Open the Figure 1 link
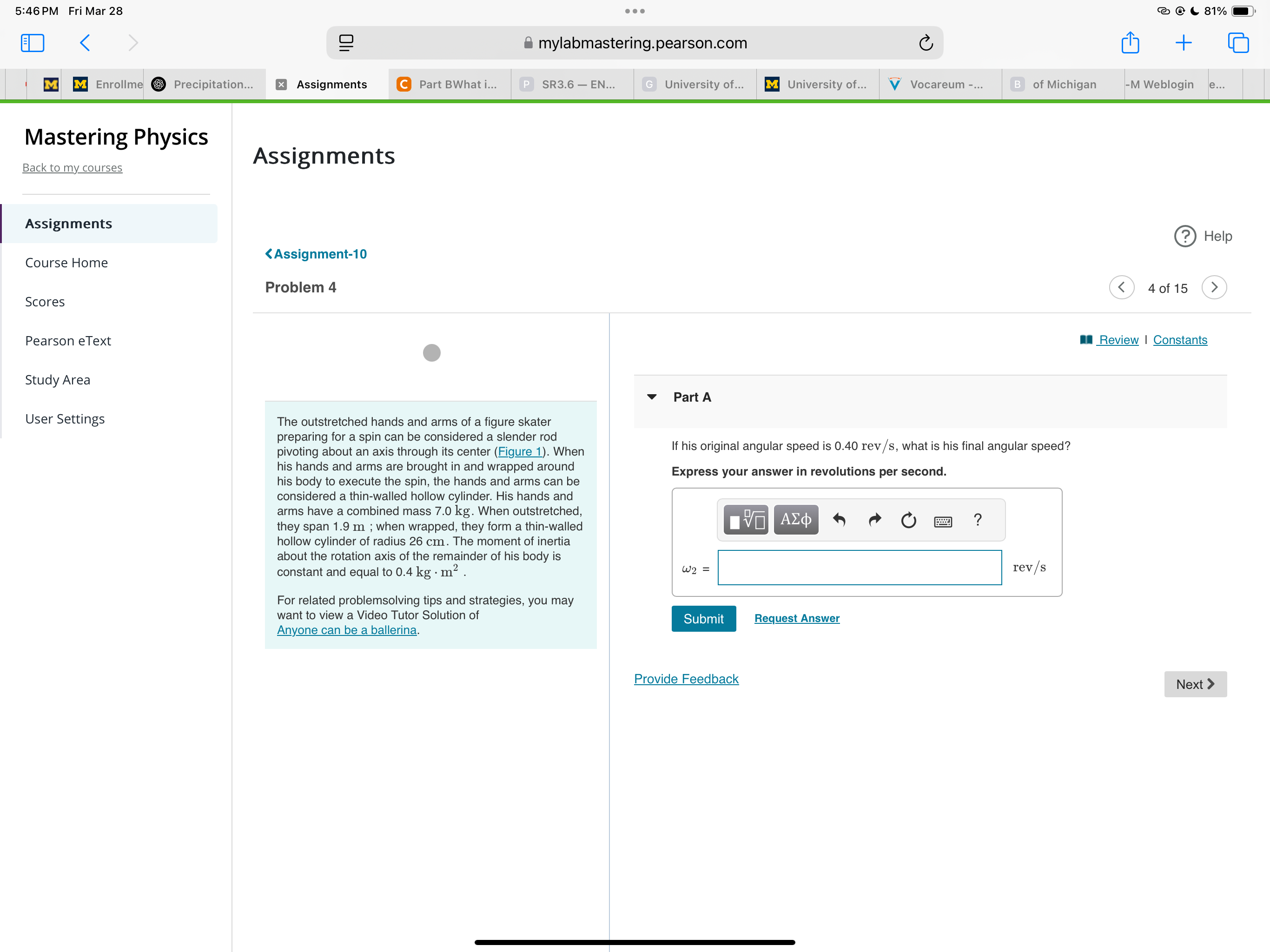Image resolution: width=1270 pixels, height=952 pixels. click(x=520, y=452)
